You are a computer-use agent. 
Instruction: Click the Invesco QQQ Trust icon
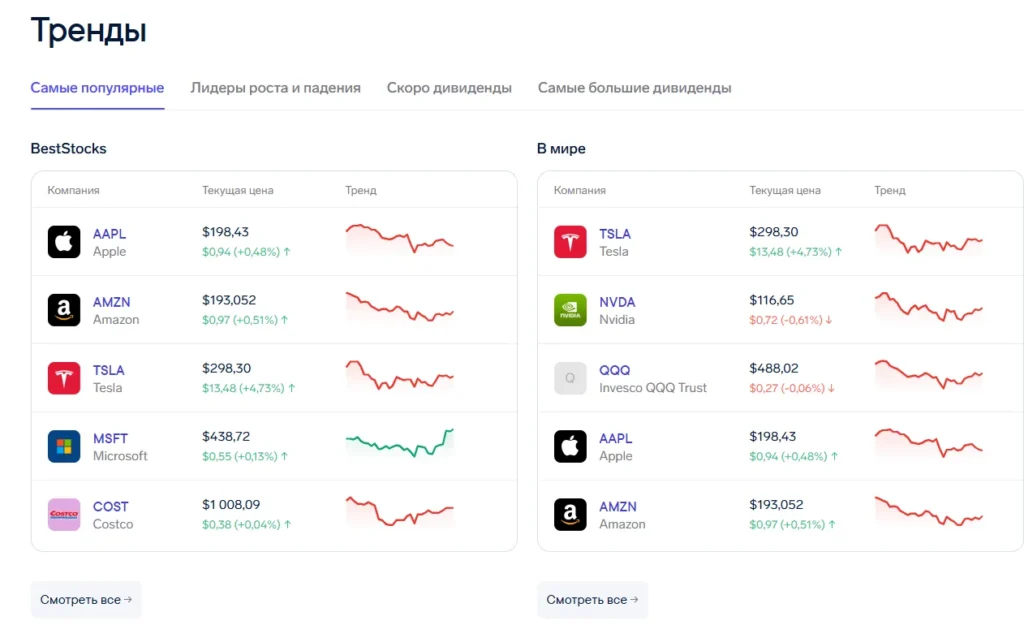click(x=570, y=377)
